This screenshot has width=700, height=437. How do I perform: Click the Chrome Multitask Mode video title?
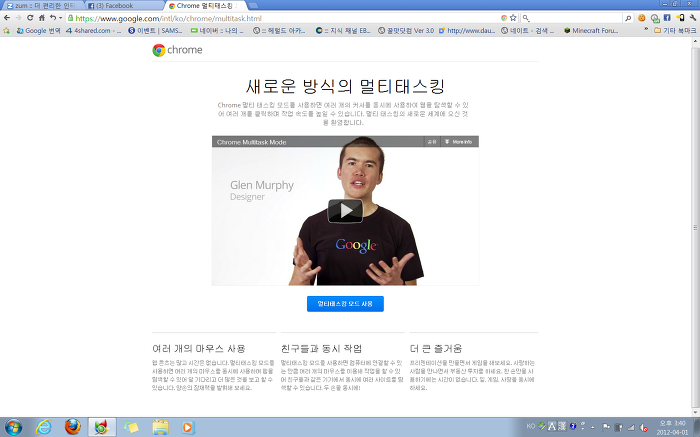(x=251, y=142)
